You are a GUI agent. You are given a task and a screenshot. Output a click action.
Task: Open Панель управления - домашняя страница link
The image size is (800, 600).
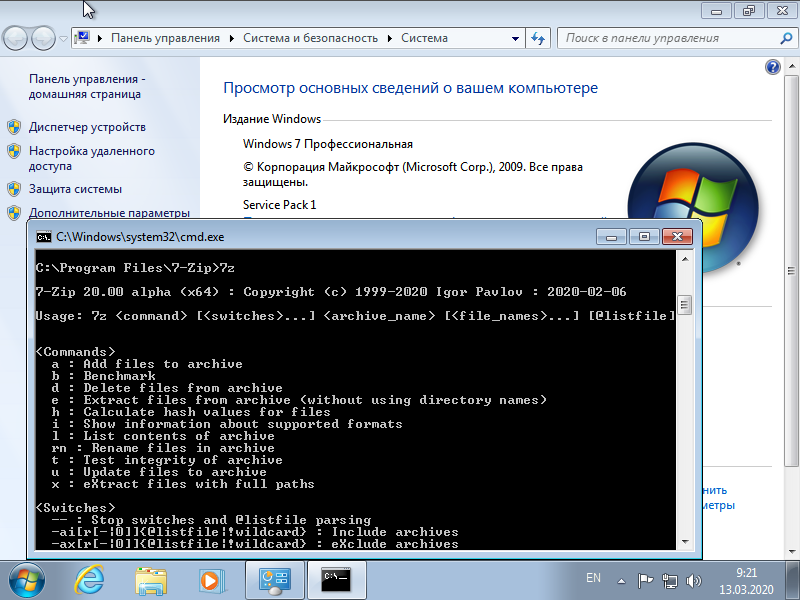[x=87, y=86]
